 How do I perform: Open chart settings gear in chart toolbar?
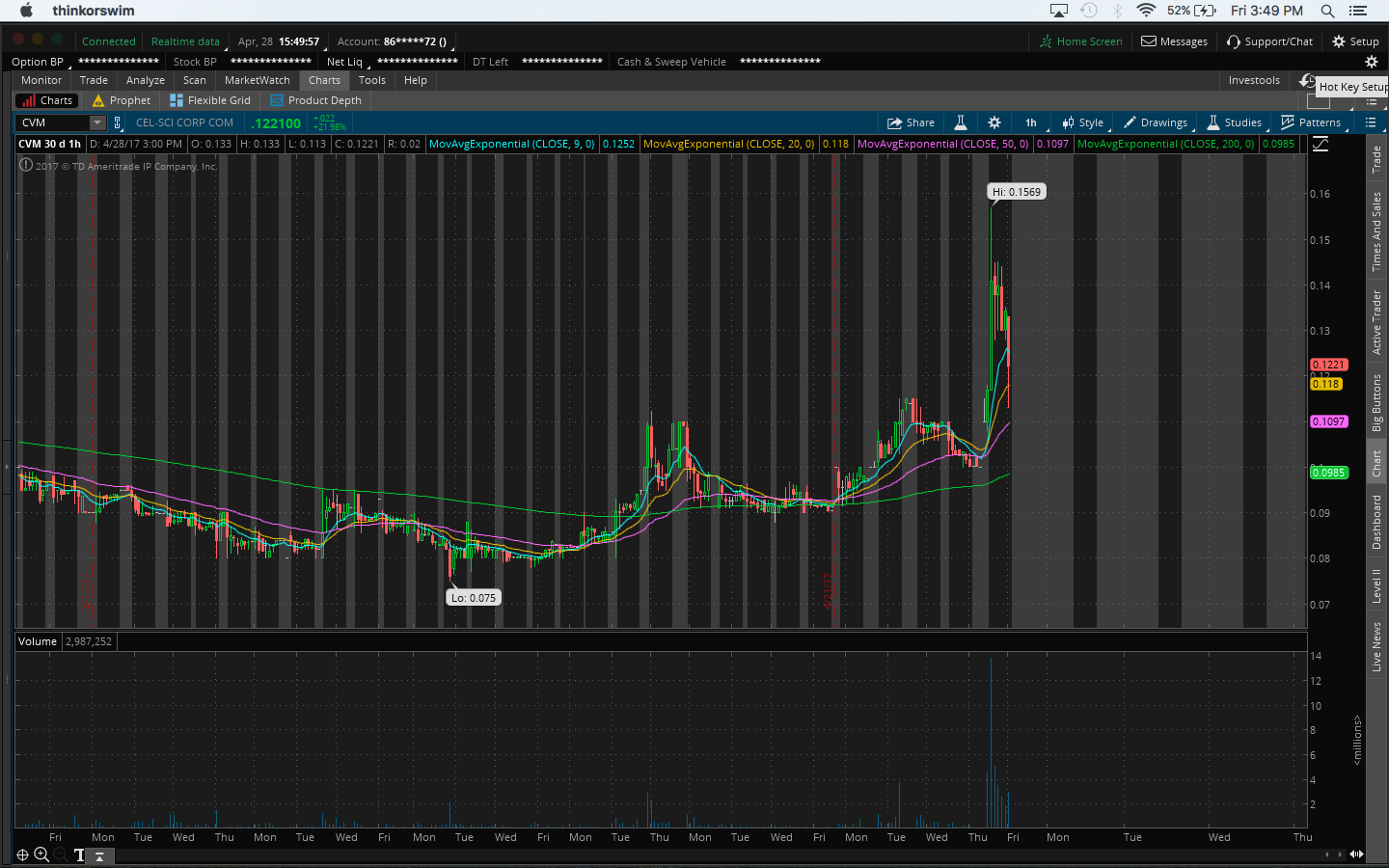[994, 122]
